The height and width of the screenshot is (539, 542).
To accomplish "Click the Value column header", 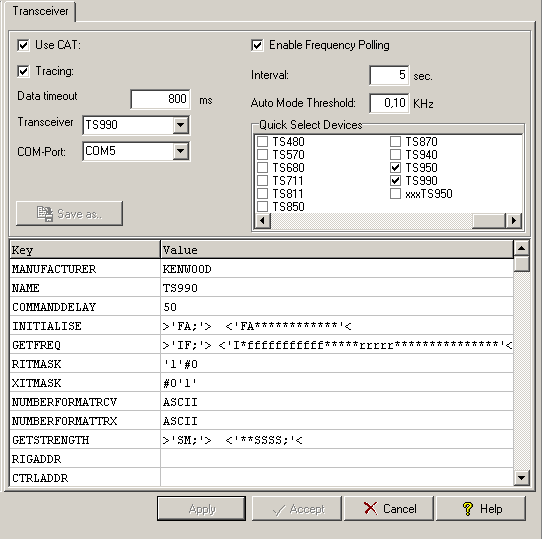I will coord(337,250).
